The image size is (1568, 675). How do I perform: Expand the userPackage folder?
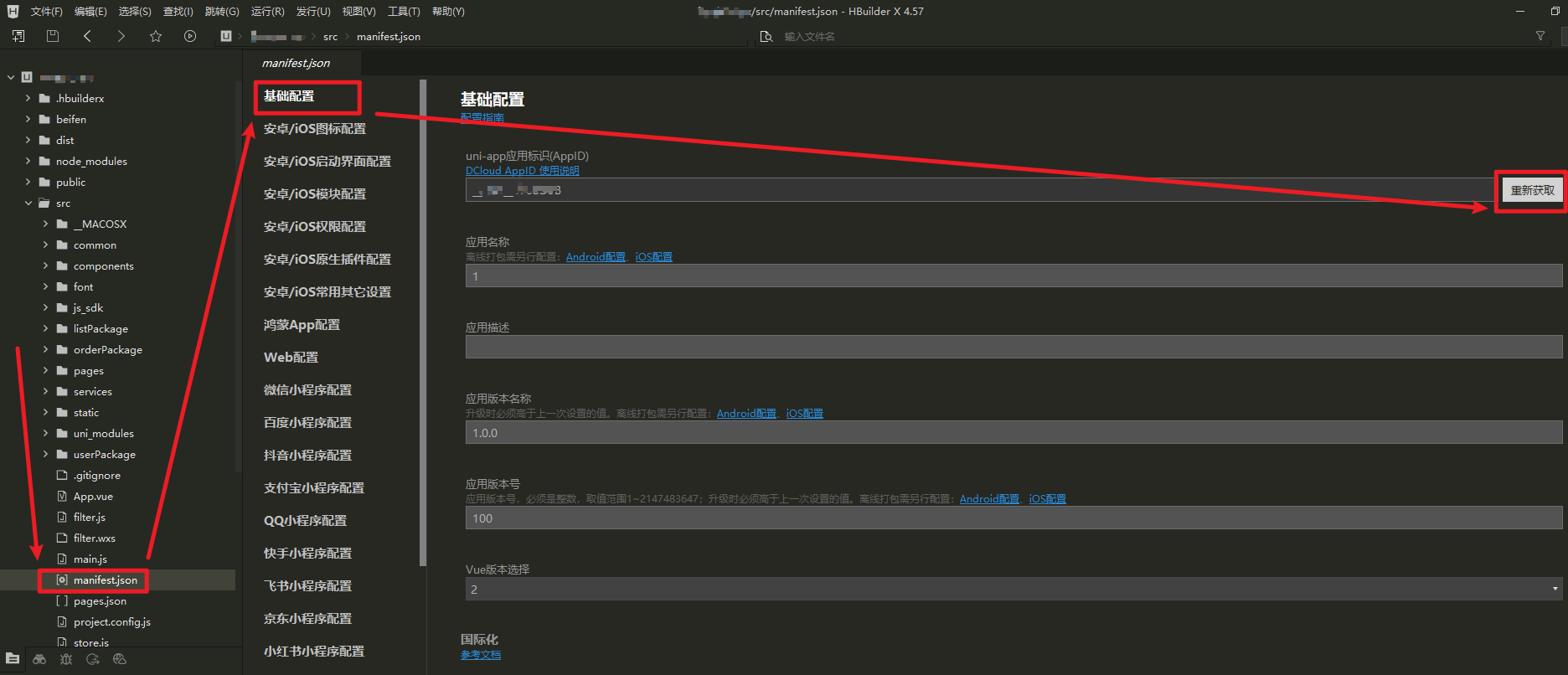[45, 454]
